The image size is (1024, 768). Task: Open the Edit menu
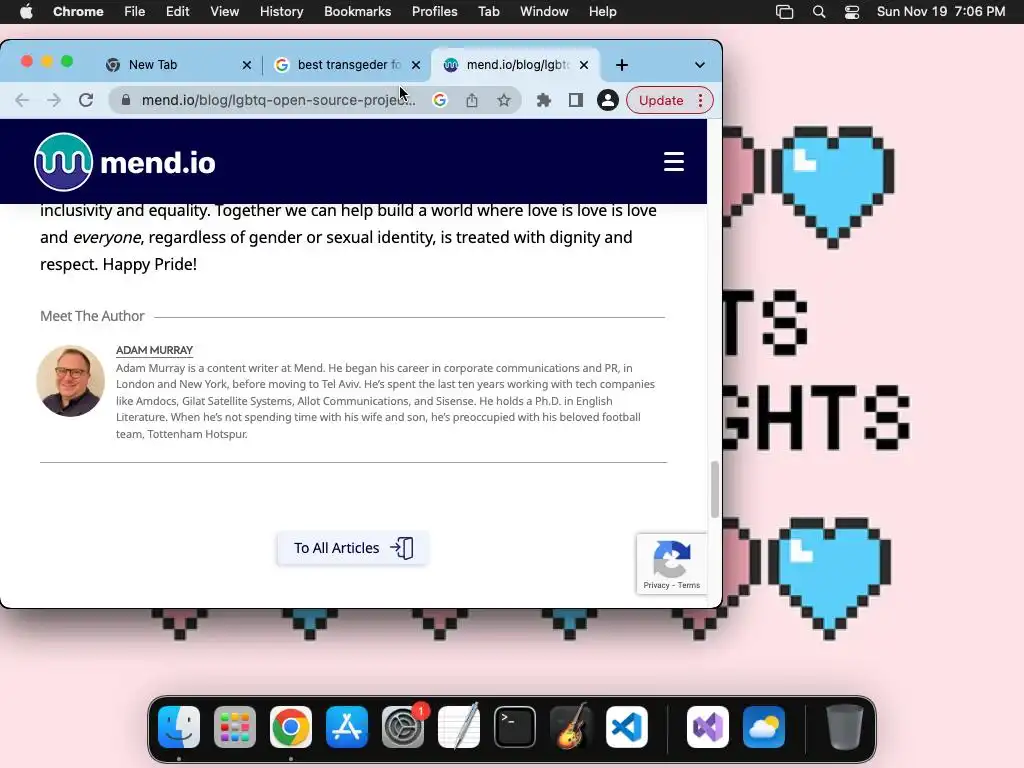(x=177, y=12)
